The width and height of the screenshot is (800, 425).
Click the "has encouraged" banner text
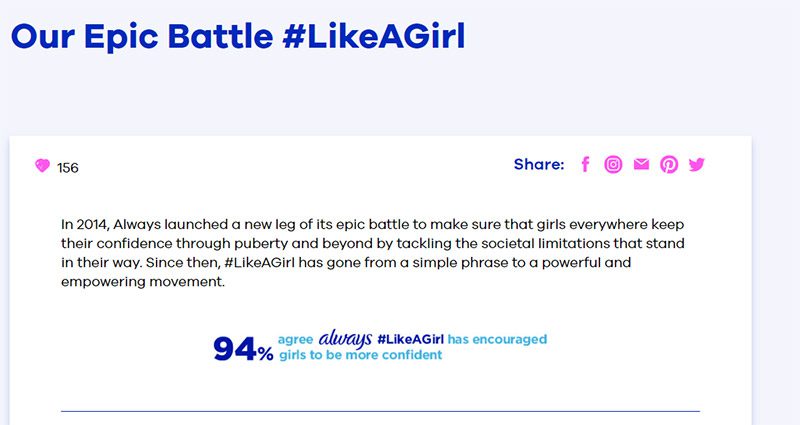click(x=497, y=339)
